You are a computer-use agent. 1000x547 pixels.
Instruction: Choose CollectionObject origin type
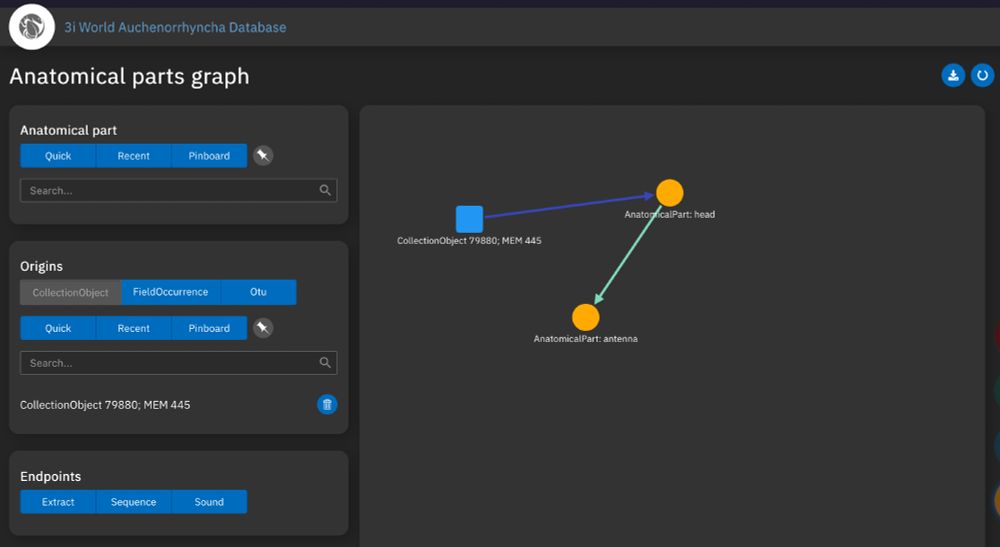[70, 292]
